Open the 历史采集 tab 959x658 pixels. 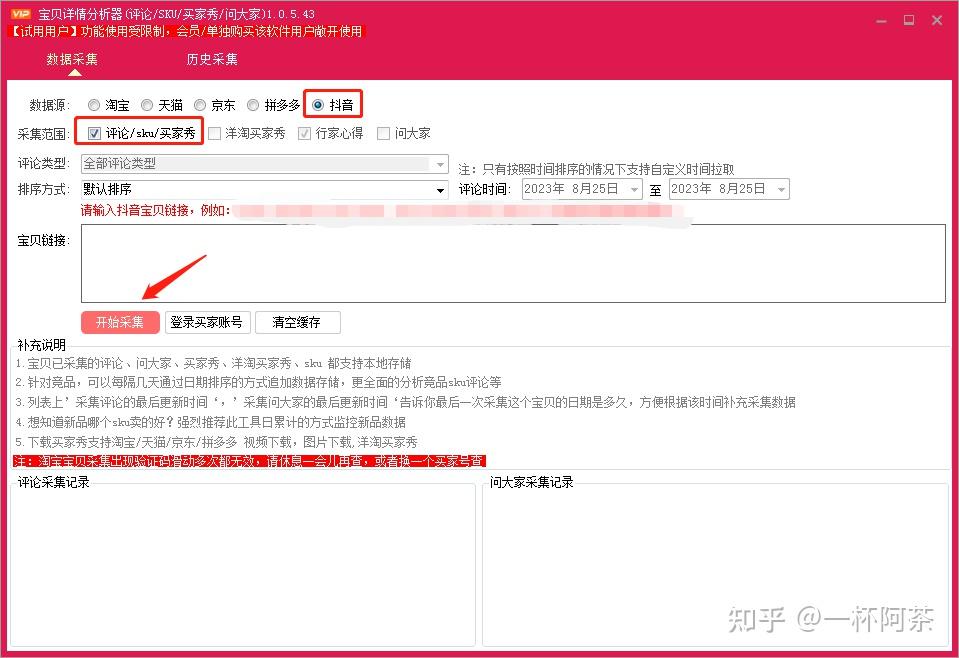click(212, 59)
